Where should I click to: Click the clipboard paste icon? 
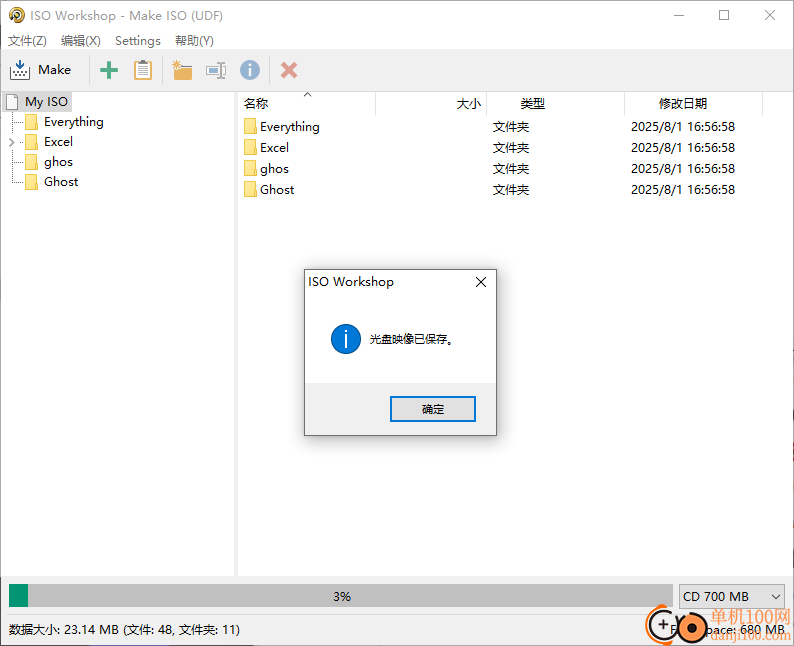(x=143, y=70)
